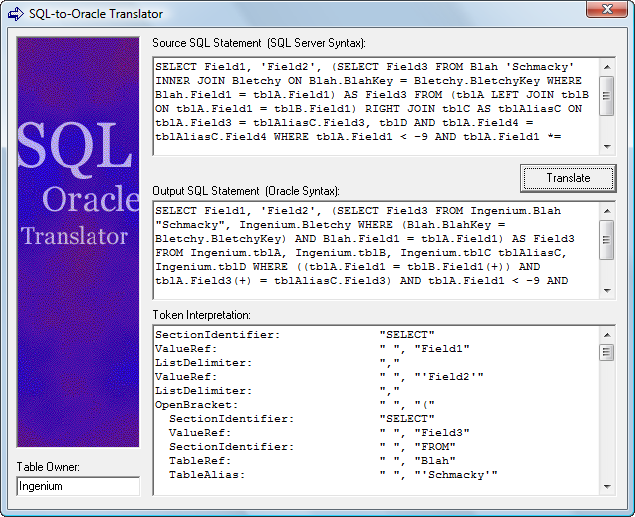Image resolution: width=635 pixels, height=517 pixels.
Task: Click inside the Token Interpretation text area
Action: [375, 408]
